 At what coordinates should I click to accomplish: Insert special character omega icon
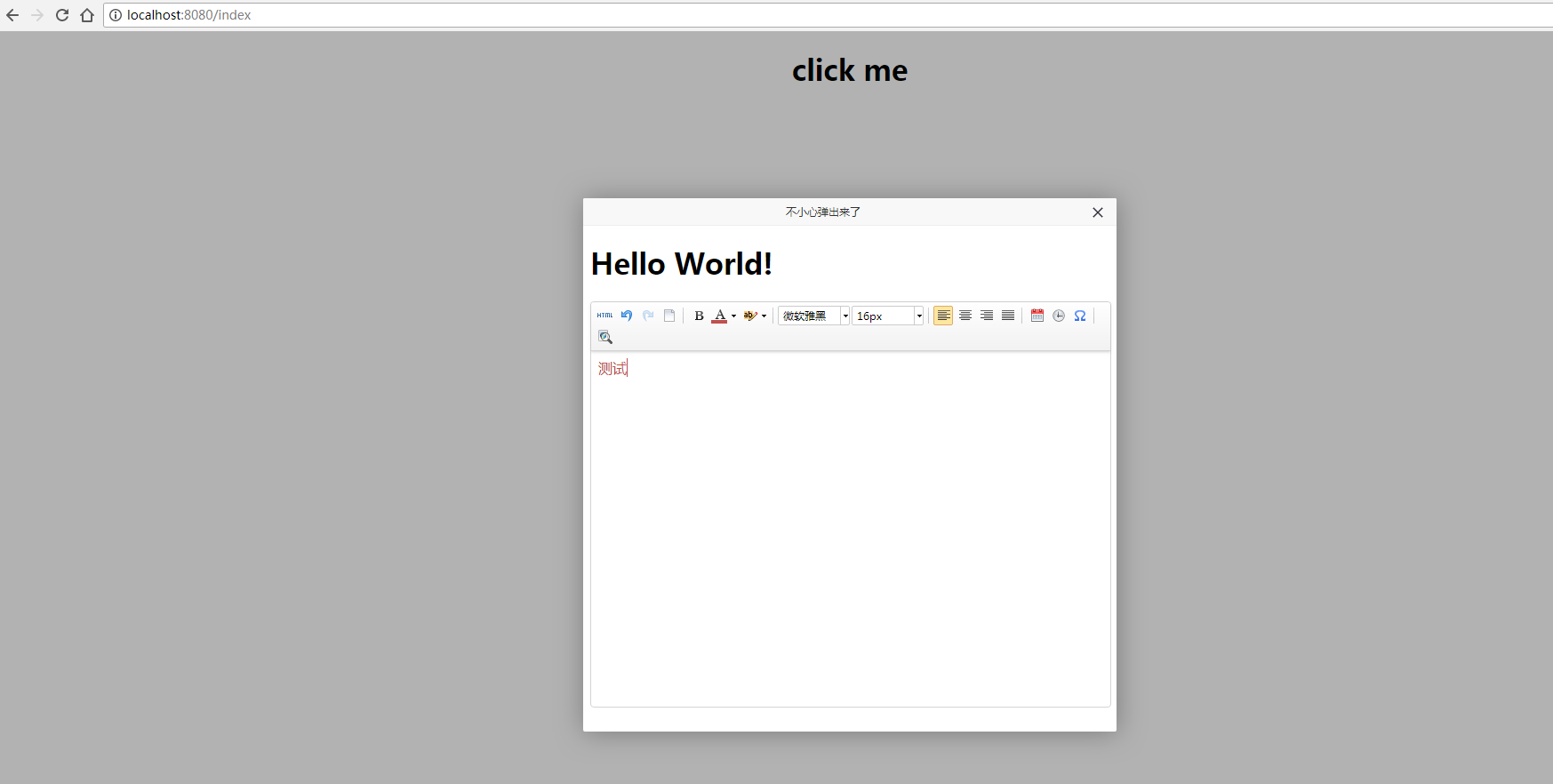pos(1080,316)
